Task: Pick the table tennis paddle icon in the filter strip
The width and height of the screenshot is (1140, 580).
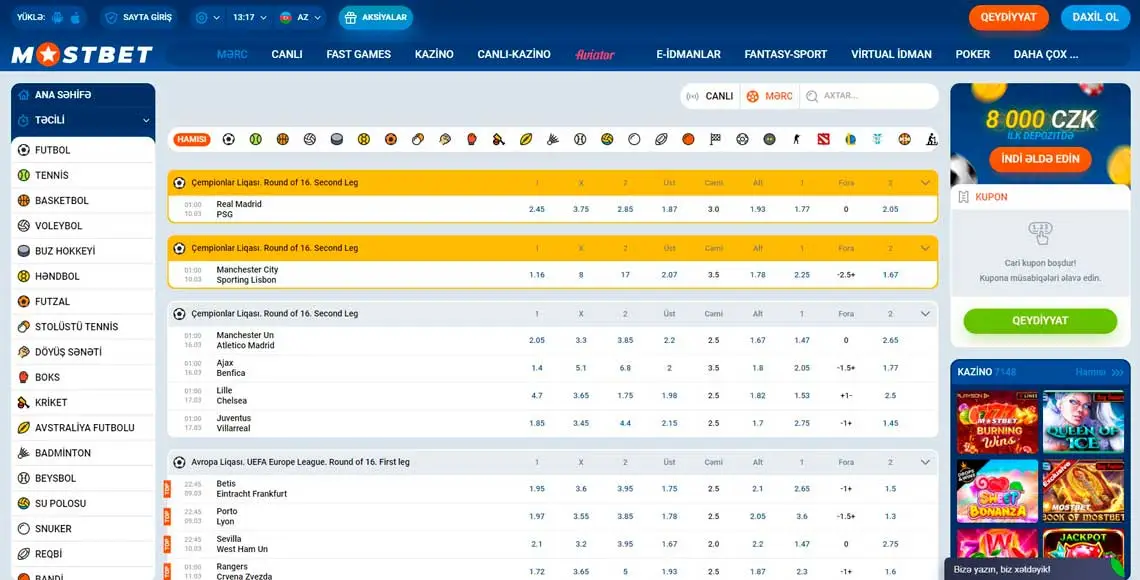Action: (418, 139)
